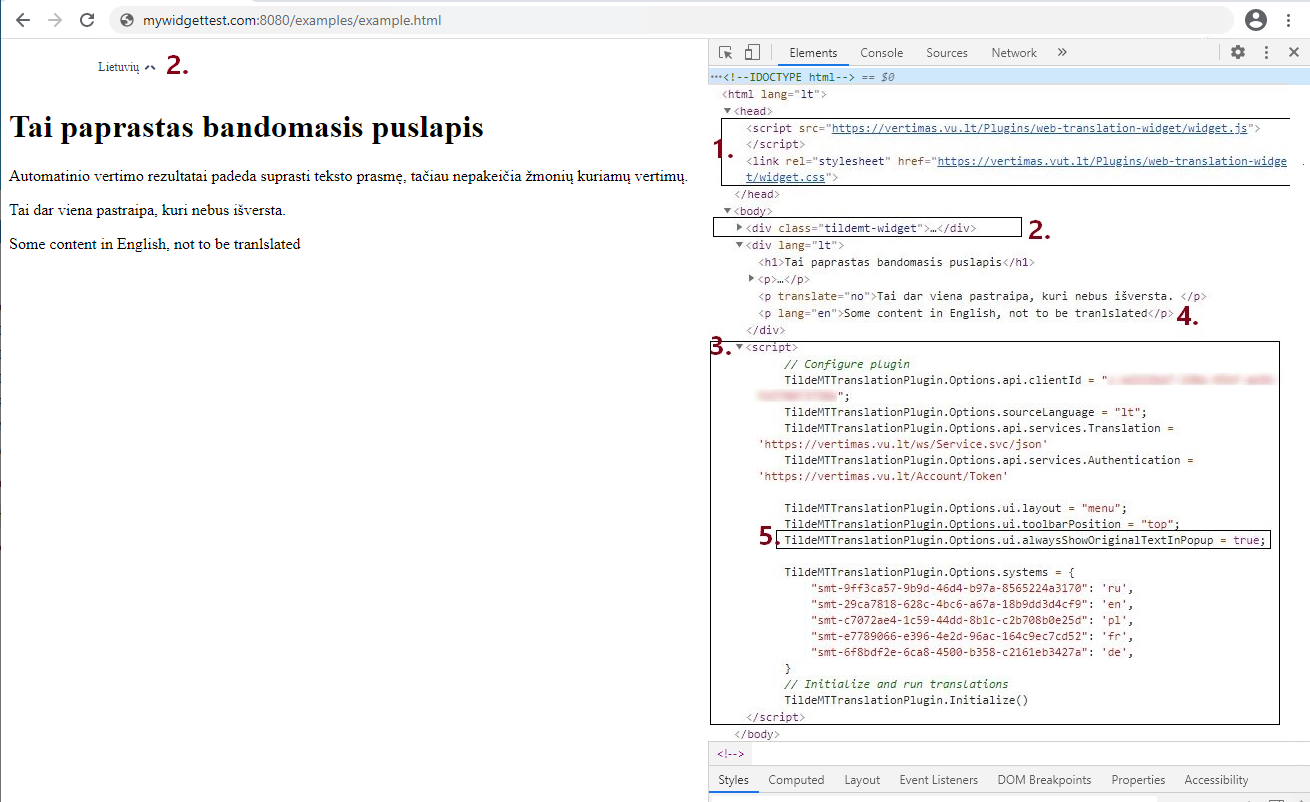Open the Chrome three-dot menu
Viewport: 1310px width, 802px height.
[1290, 20]
